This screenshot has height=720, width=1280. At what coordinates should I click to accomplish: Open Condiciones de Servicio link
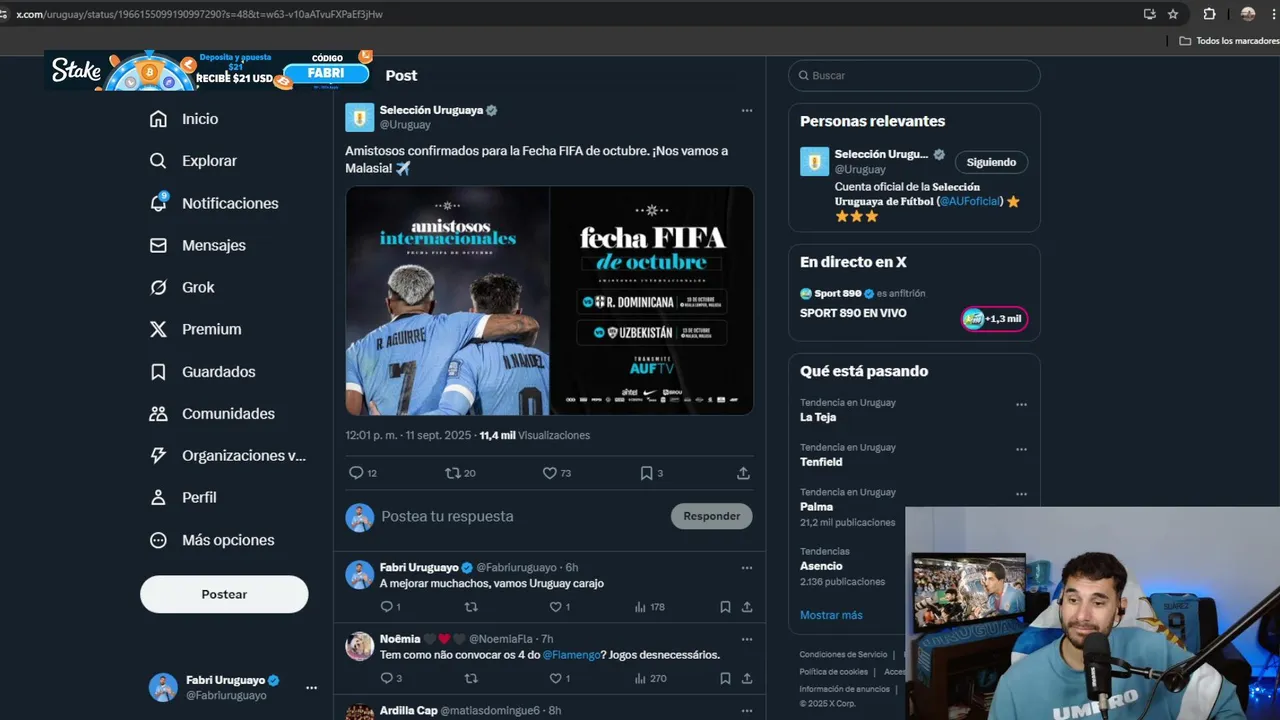point(843,655)
